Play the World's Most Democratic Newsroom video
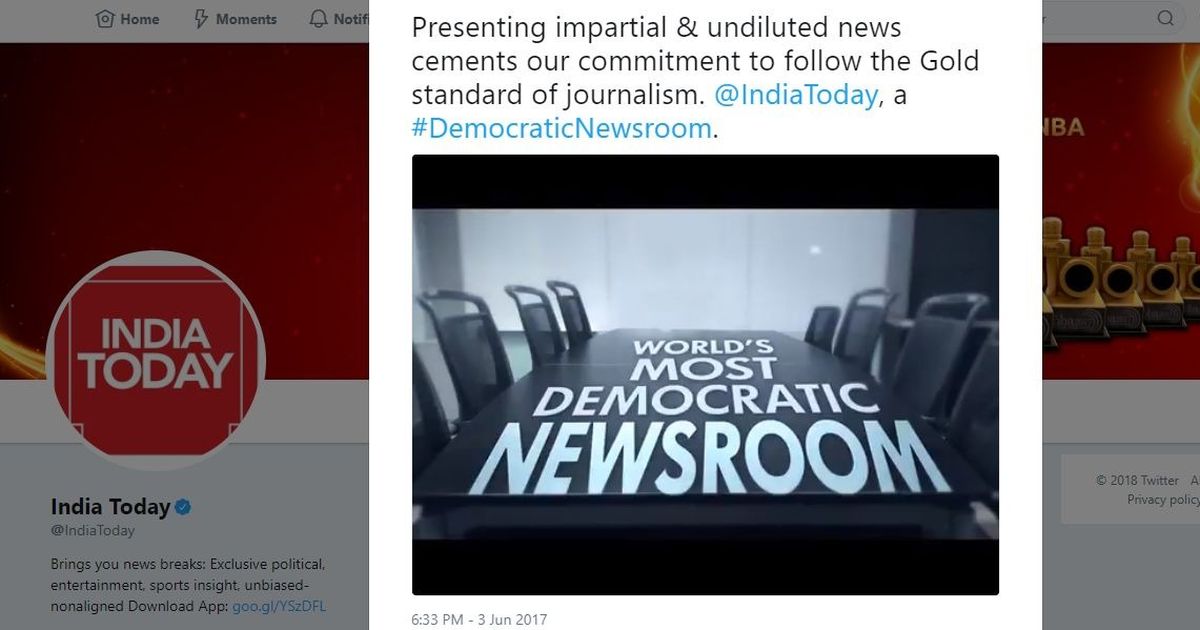Image resolution: width=1200 pixels, height=630 pixels. point(705,374)
